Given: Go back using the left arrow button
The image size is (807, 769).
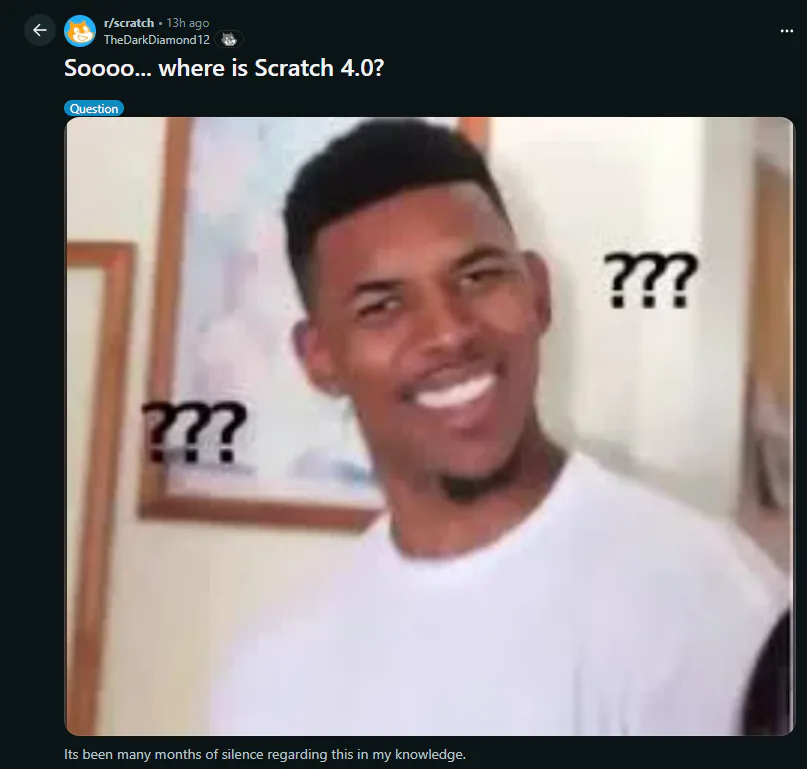Looking at the screenshot, I should 40,30.
